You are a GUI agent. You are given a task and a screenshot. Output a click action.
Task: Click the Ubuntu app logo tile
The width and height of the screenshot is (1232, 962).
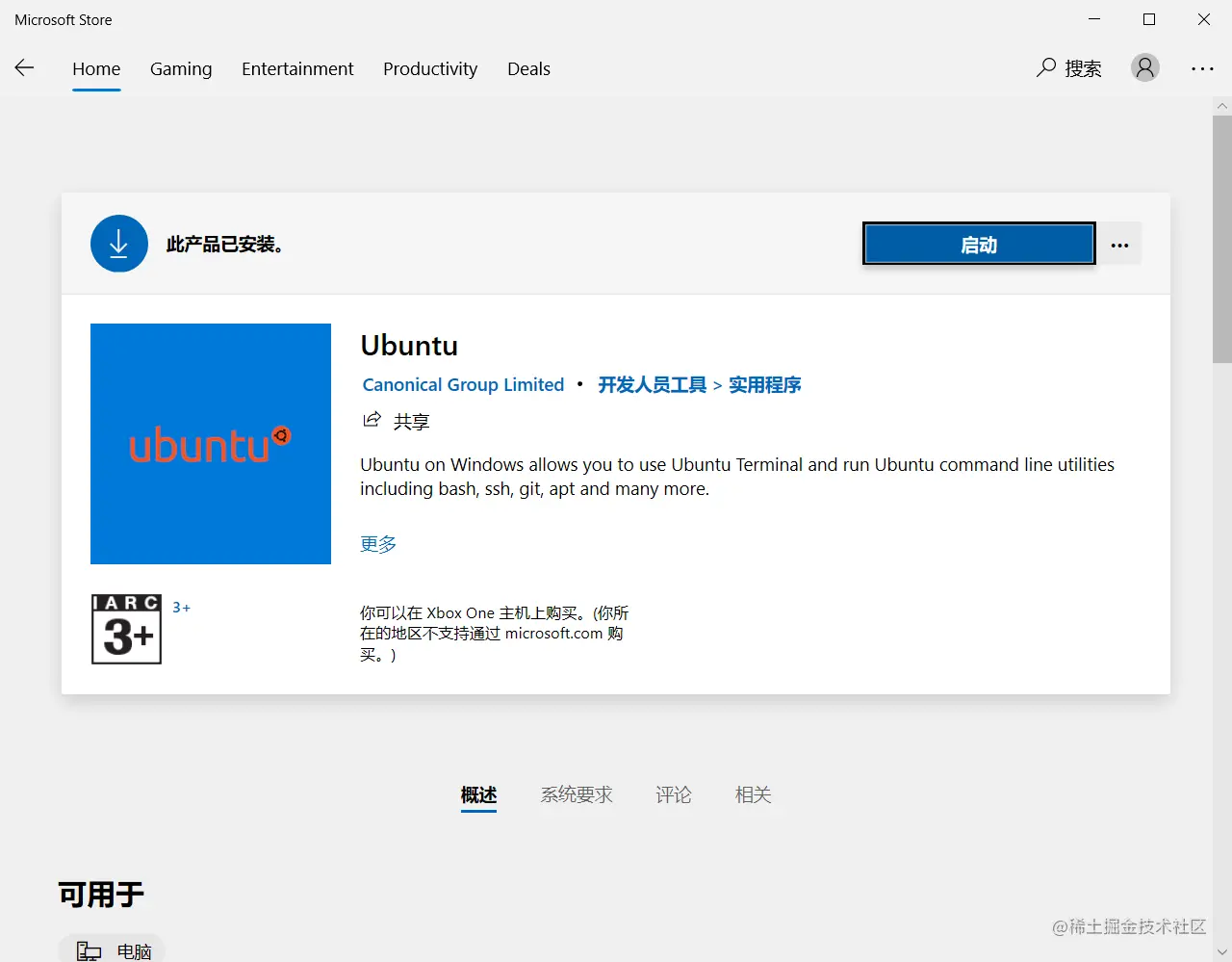click(211, 444)
